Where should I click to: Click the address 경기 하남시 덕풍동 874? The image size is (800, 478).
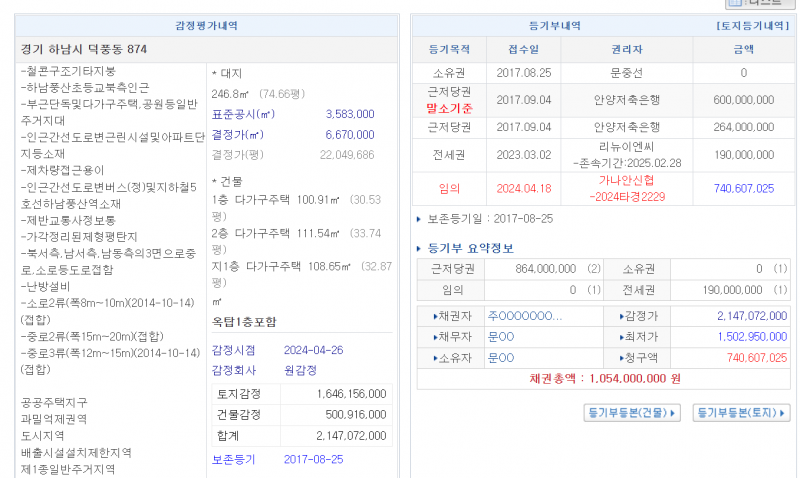tap(84, 49)
